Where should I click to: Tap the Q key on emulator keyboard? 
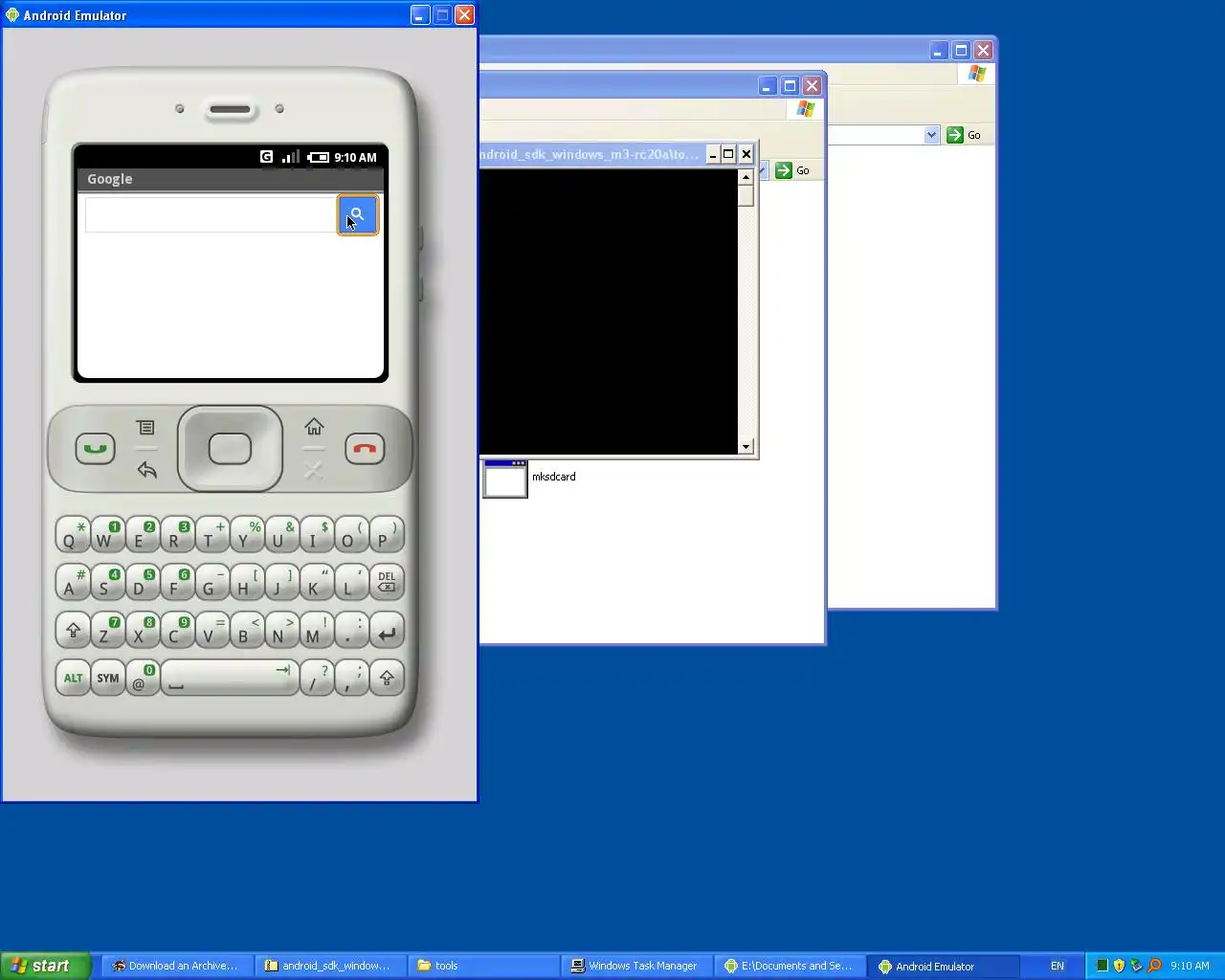coord(73,535)
